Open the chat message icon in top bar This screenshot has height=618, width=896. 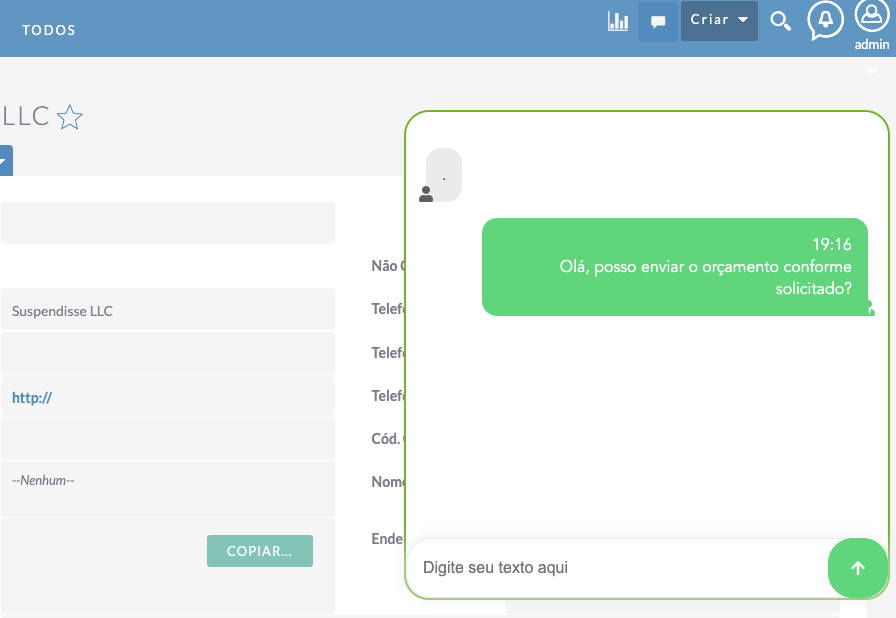[x=658, y=22]
